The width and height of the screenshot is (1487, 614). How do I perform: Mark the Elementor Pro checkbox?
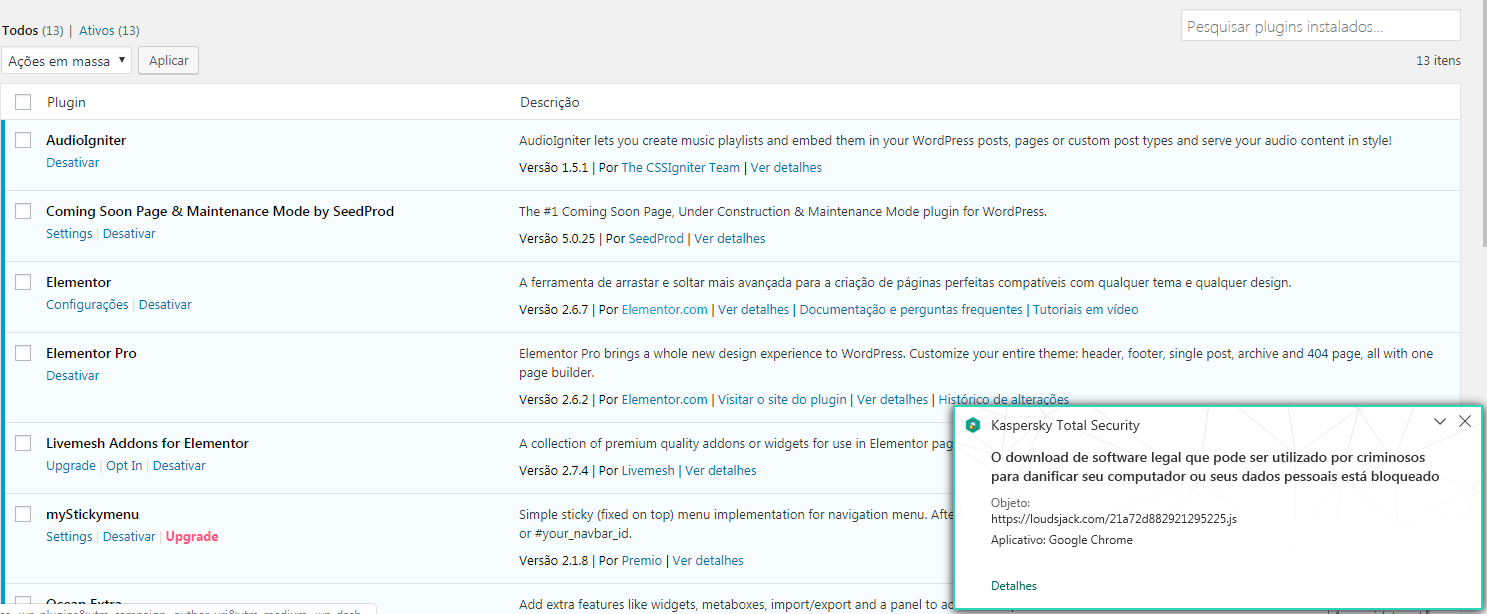tap(23, 353)
